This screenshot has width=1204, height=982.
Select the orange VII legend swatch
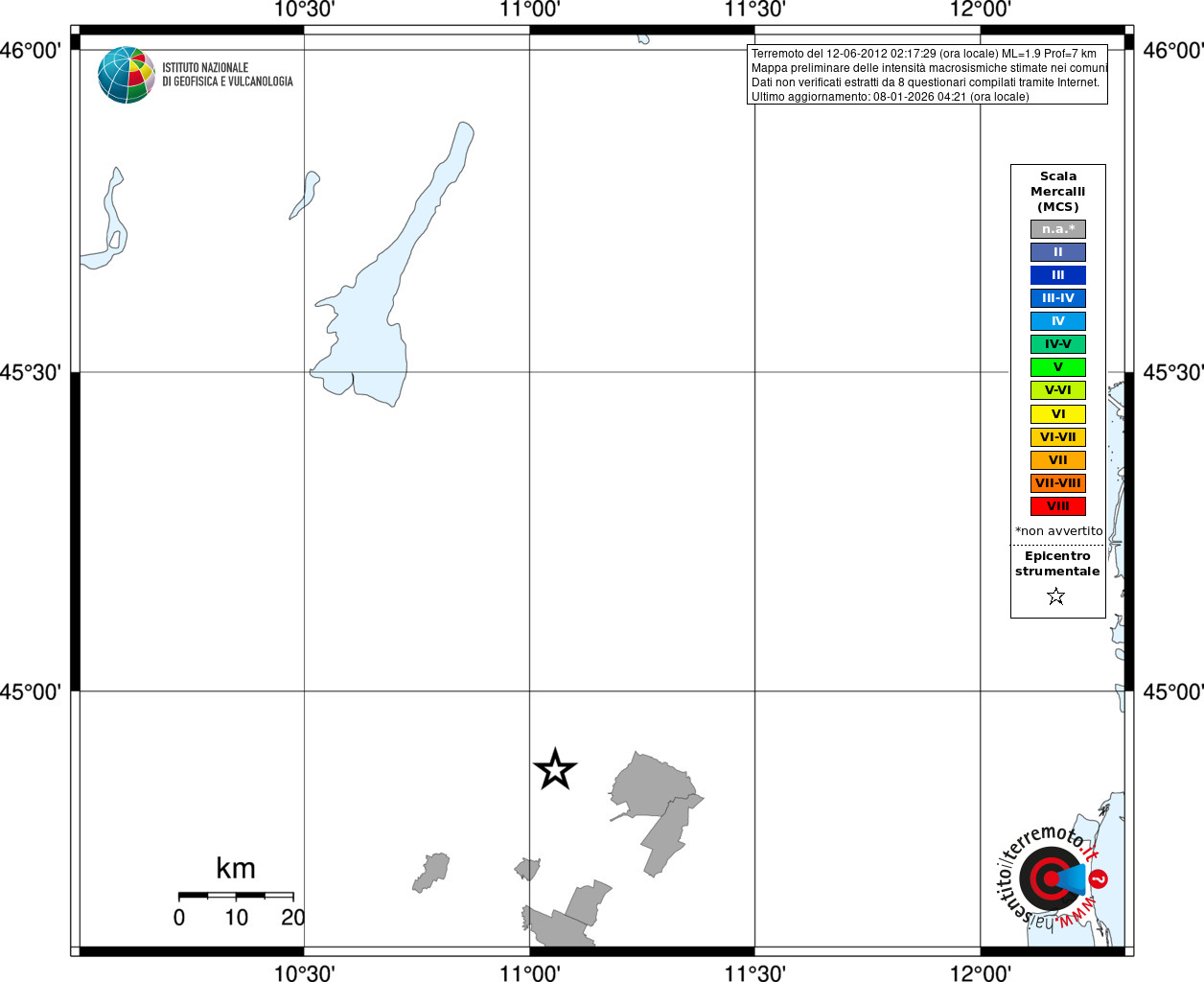(1058, 460)
